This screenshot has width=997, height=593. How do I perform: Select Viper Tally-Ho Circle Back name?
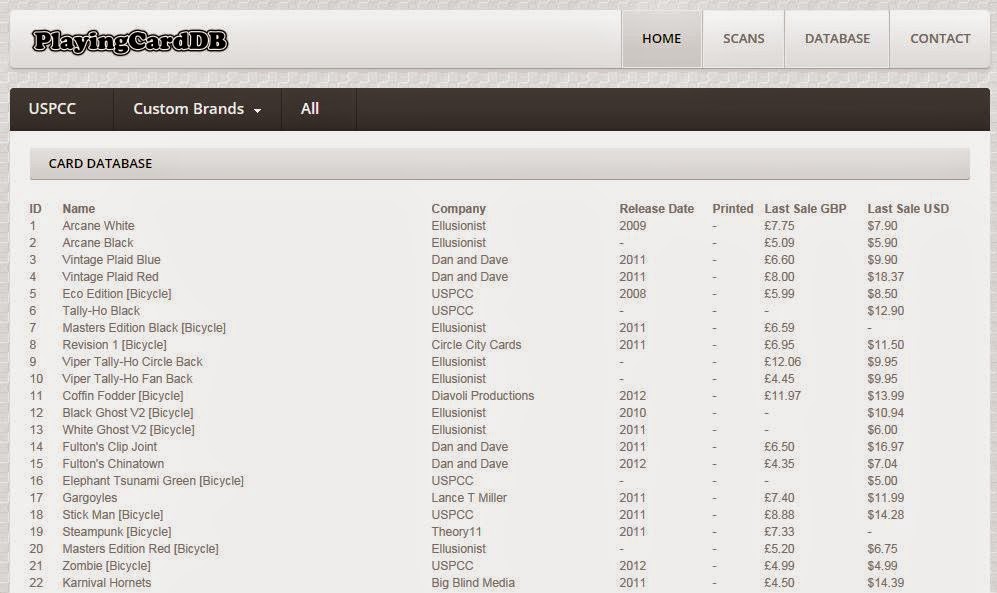(x=132, y=362)
